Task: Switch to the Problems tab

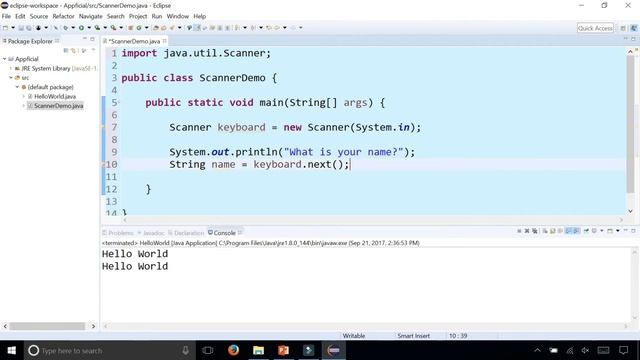Action: pos(118,233)
